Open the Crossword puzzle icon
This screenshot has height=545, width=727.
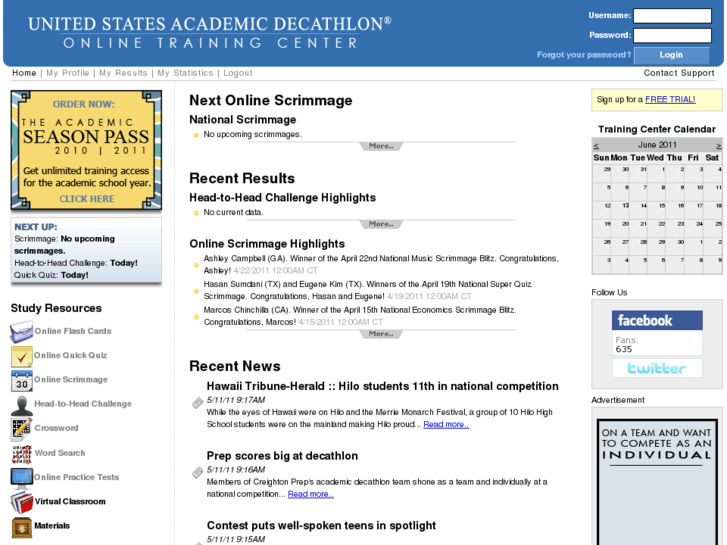[21, 429]
